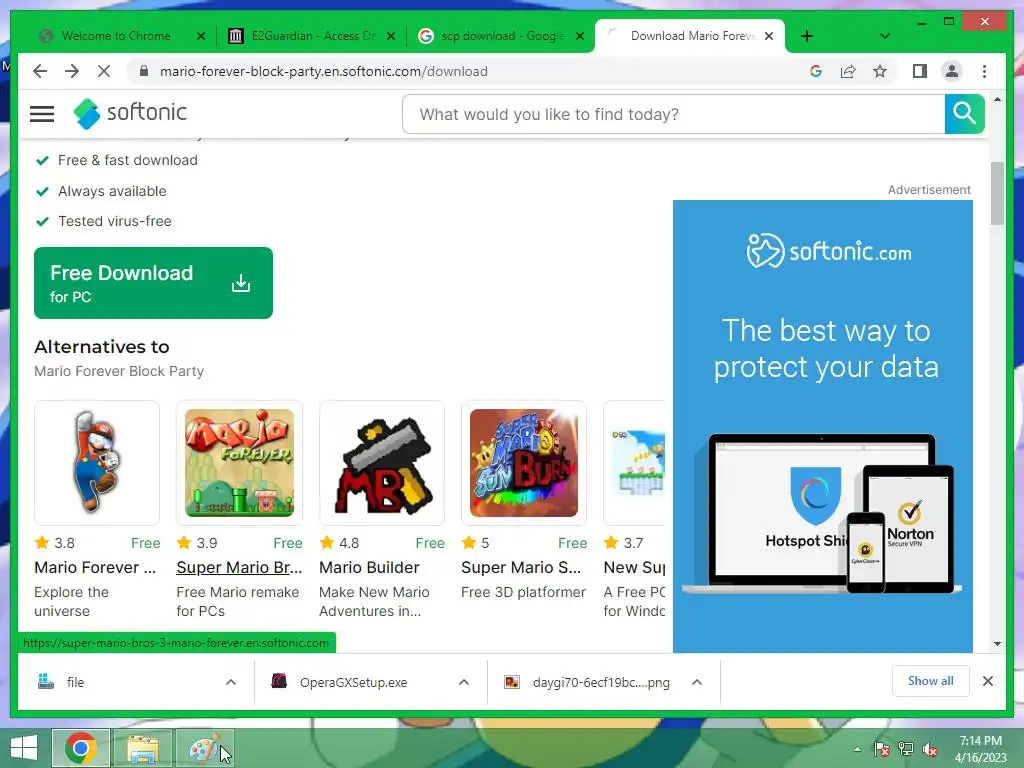The height and width of the screenshot is (768, 1024).
Task: Click the muted volume tray icon
Action: 929,749
